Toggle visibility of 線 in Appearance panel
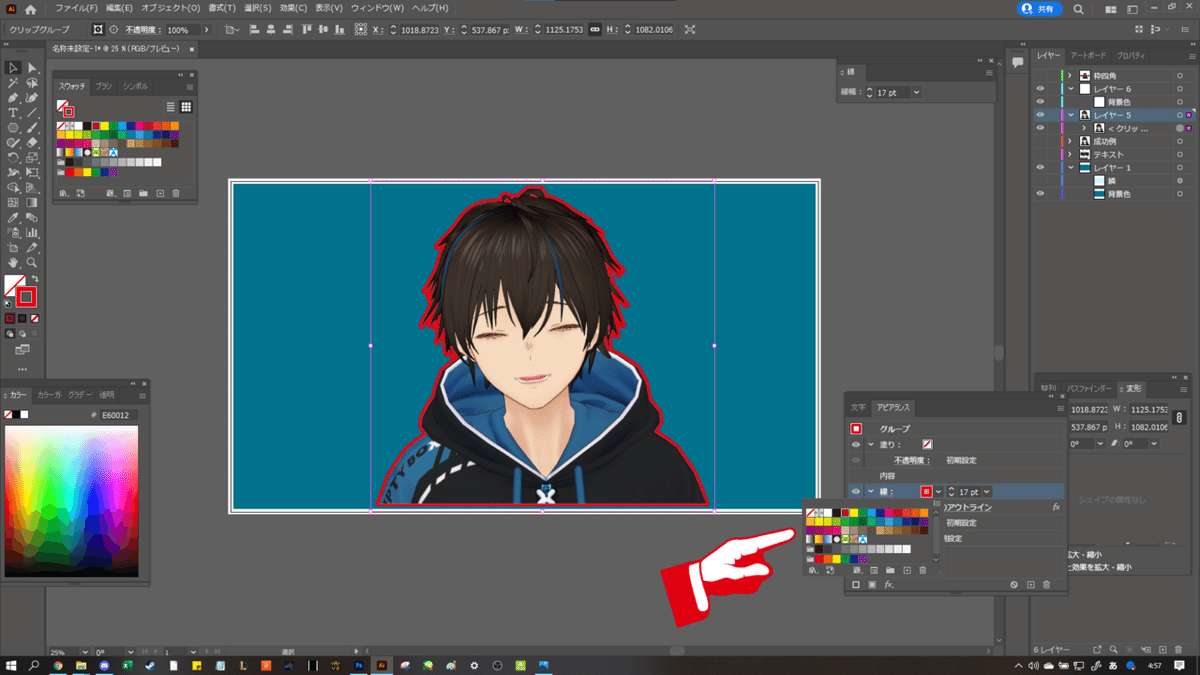The width and height of the screenshot is (1200, 675). click(x=856, y=492)
